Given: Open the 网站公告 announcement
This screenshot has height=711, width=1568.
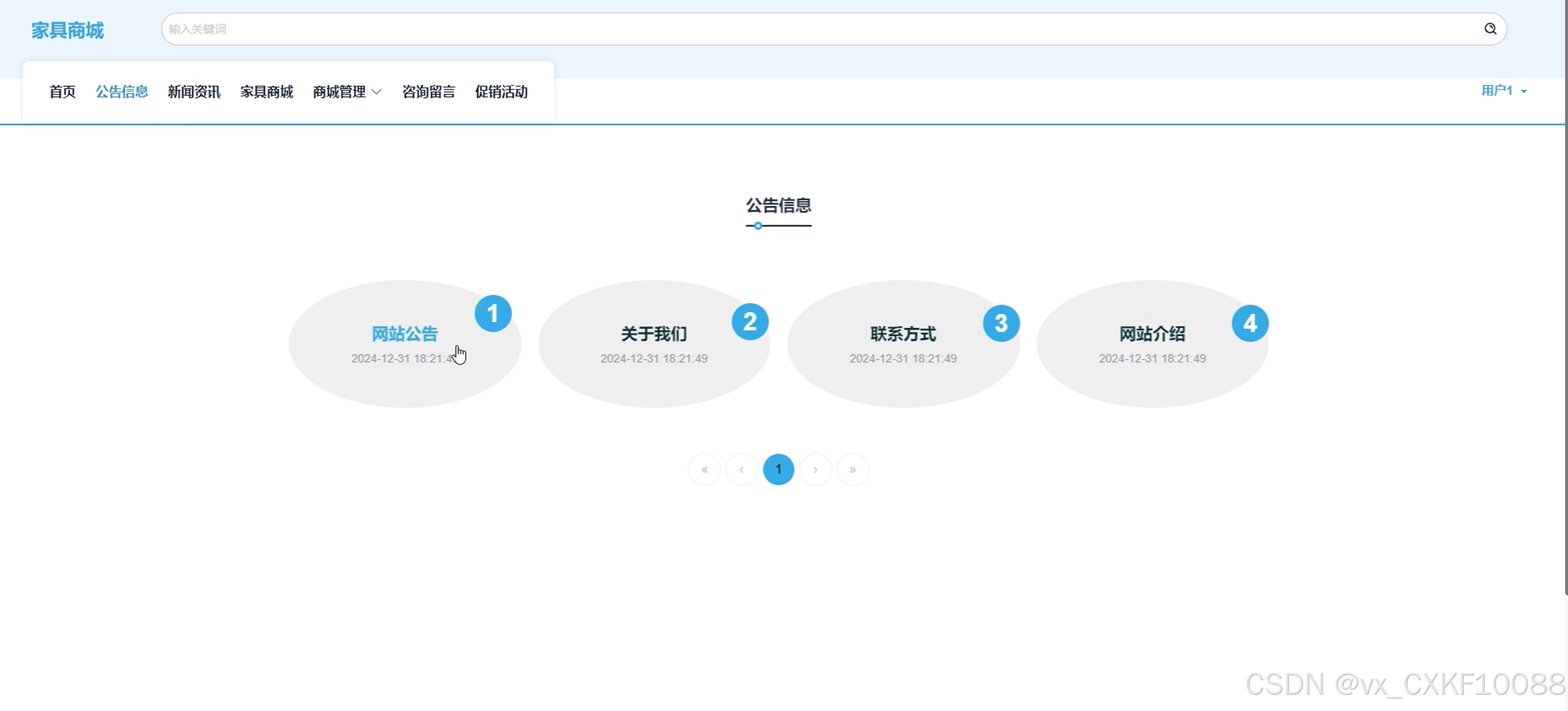Looking at the screenshot, I should tap(404, 333).
